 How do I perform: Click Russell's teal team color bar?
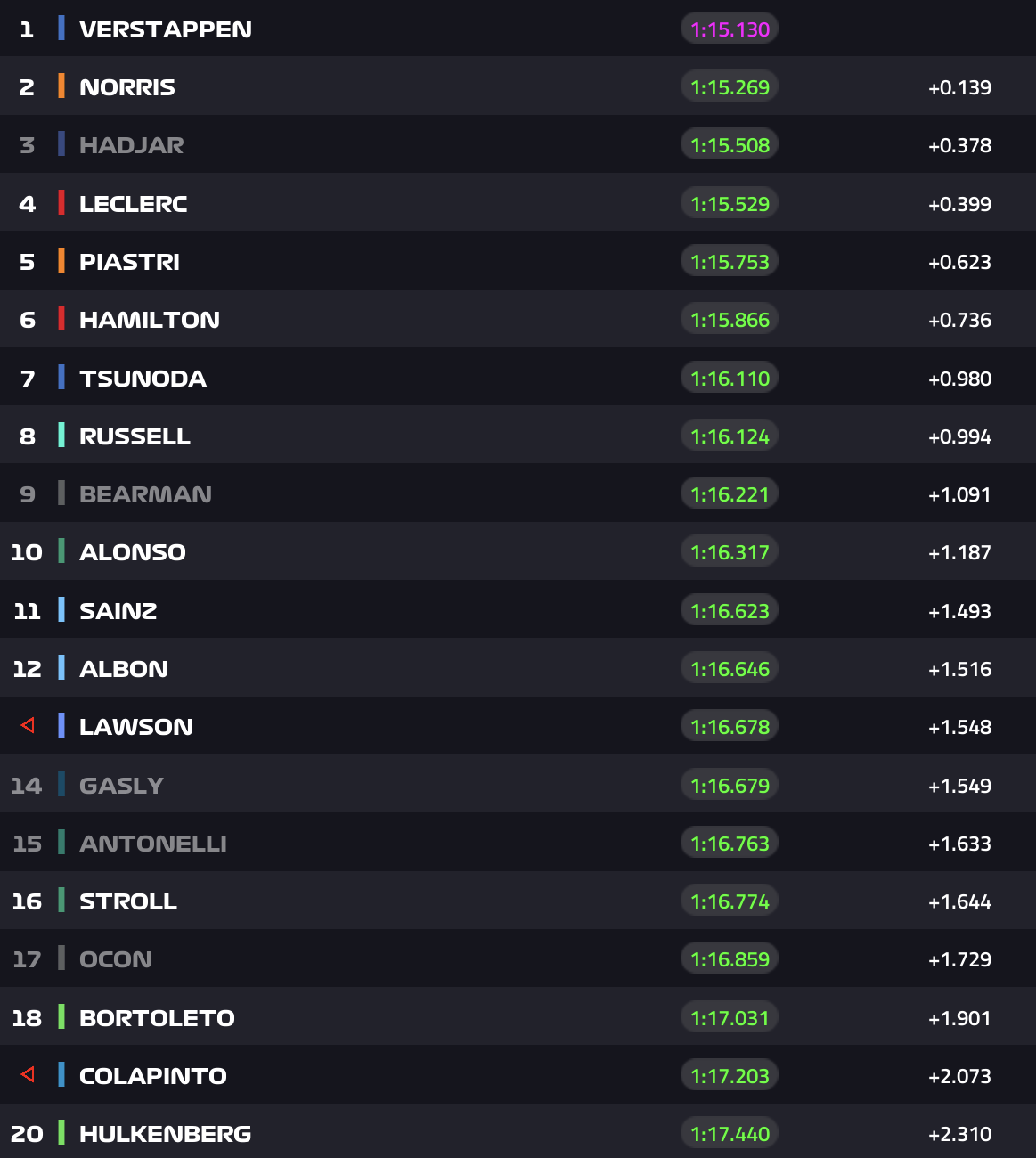coord(61,436)
